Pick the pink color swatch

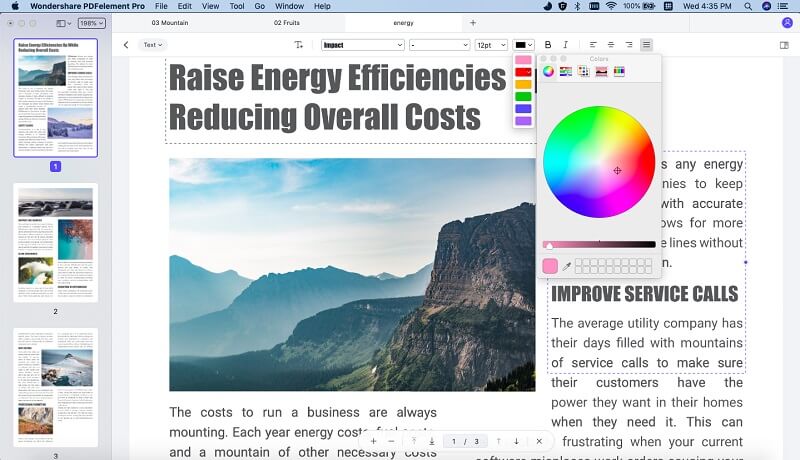pos(523,60)
